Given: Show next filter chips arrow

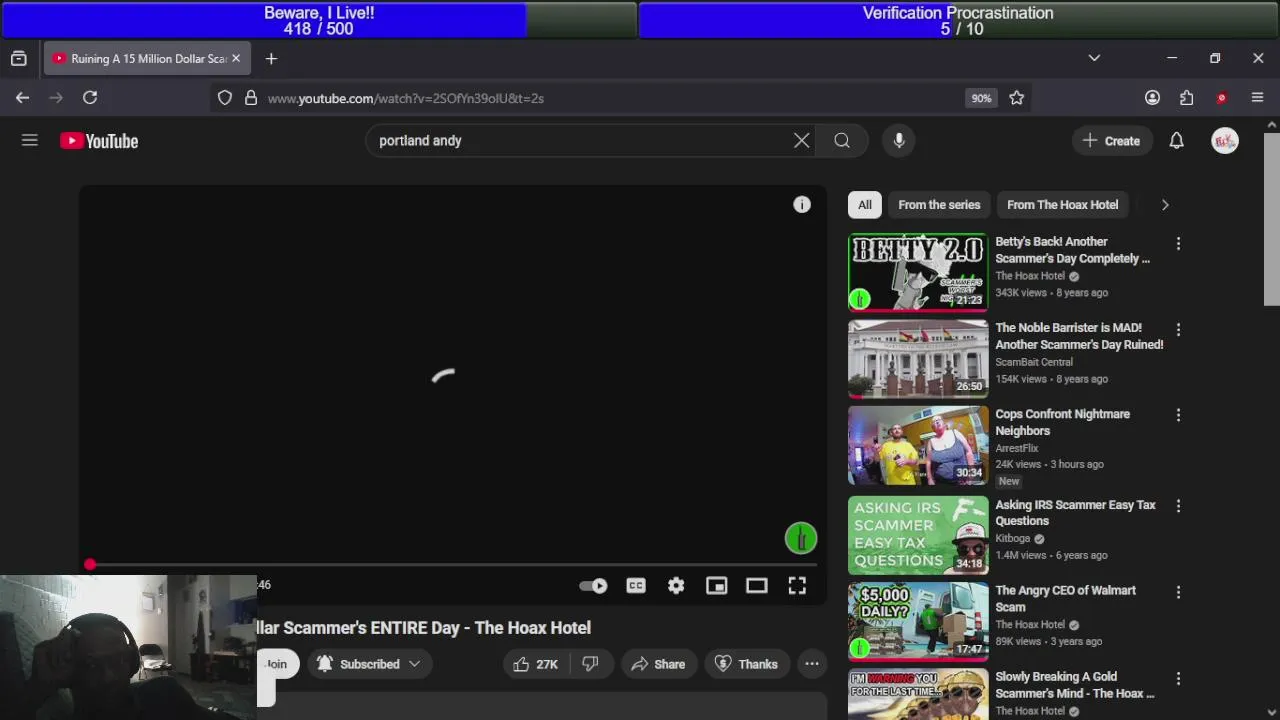Looking at the screenshot, I should (1165, 205).
